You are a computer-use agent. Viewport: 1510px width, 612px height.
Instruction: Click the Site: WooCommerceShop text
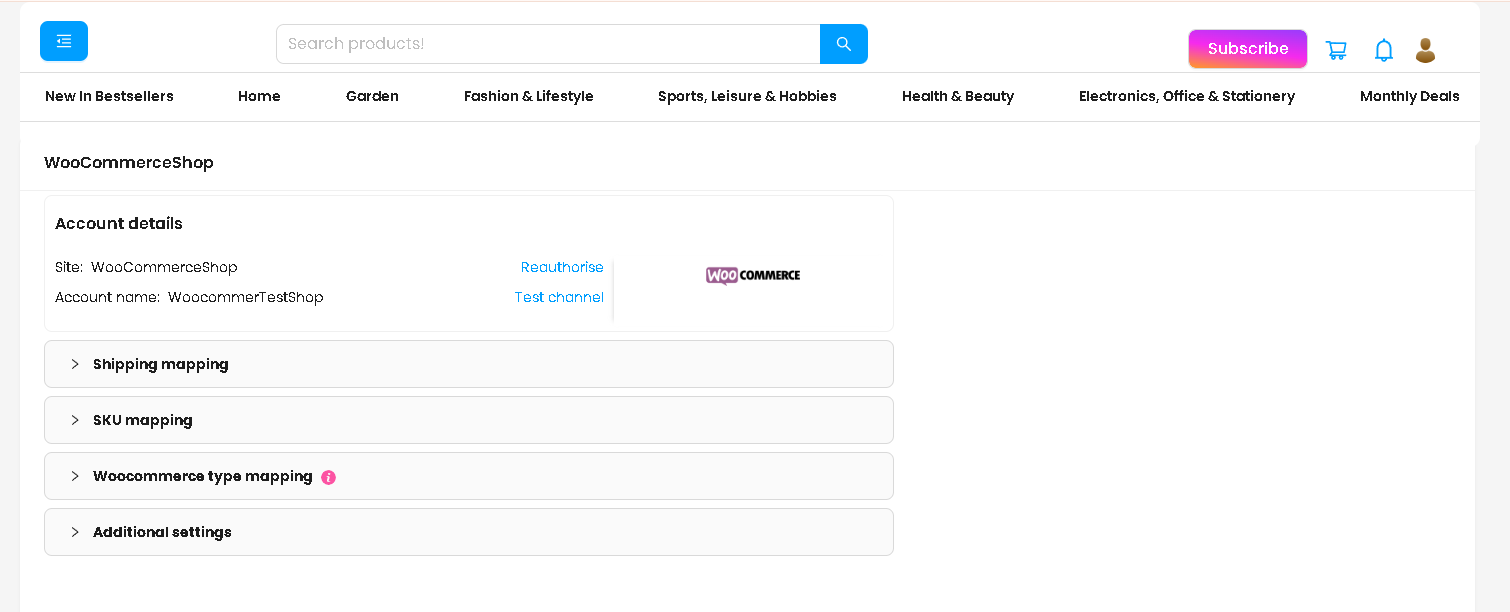pos(146,267)
